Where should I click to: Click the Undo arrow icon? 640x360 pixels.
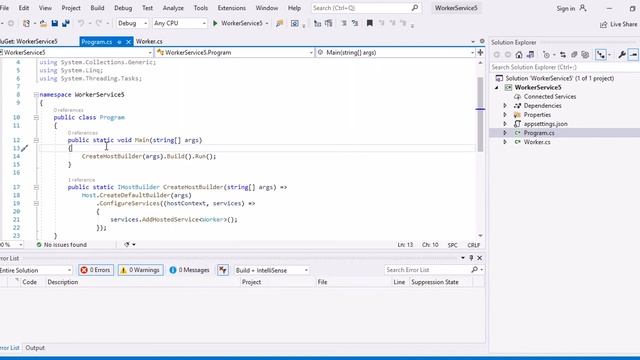click(81, 24)
